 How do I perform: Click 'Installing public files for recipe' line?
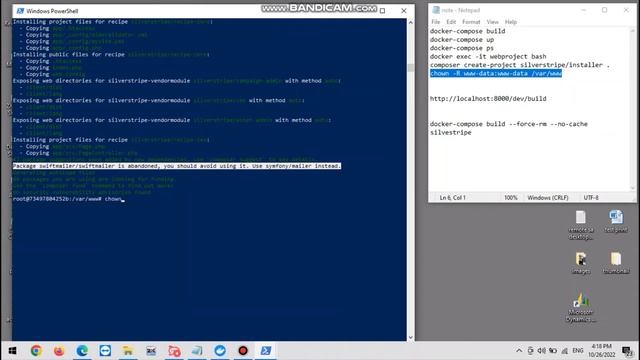[111, 54]
